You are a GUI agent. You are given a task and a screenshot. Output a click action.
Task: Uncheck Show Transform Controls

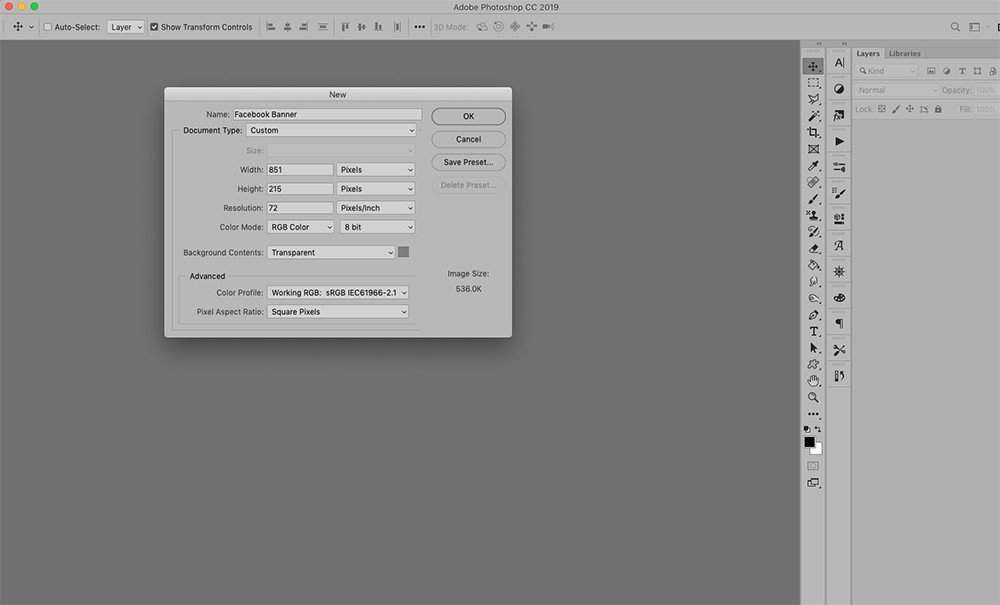pyautogui.click(x=154, y=27)
